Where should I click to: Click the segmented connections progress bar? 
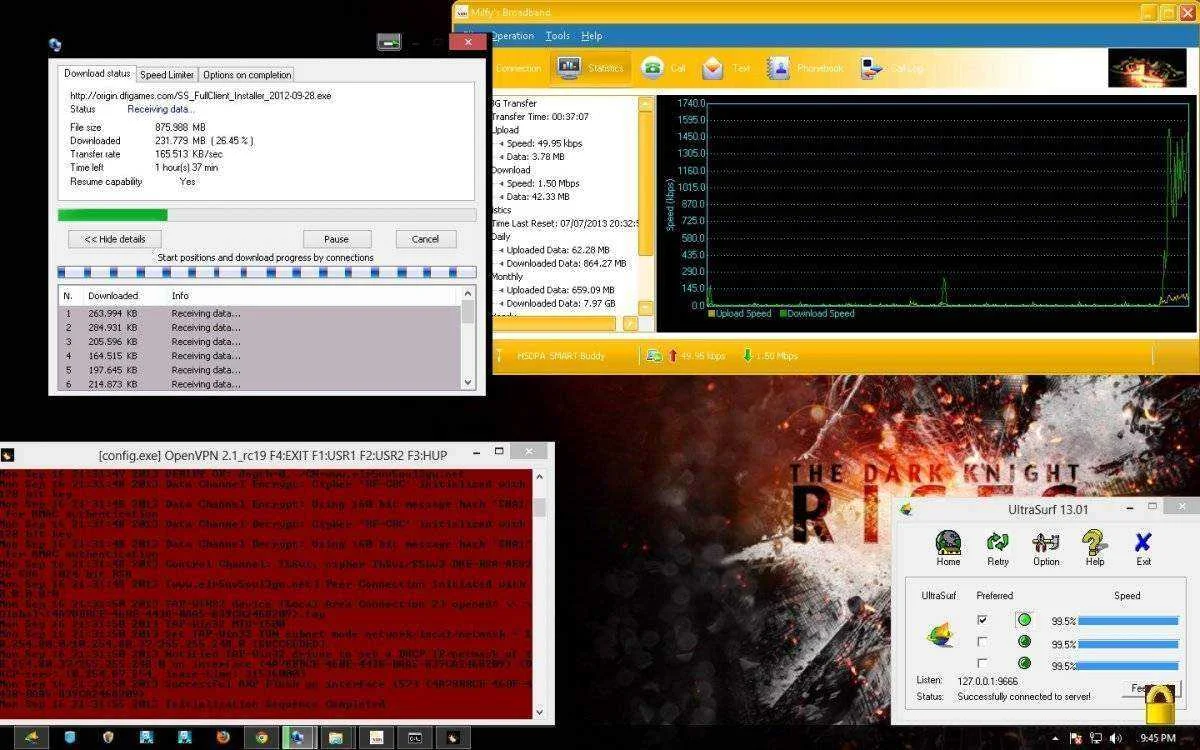[266, 272]
